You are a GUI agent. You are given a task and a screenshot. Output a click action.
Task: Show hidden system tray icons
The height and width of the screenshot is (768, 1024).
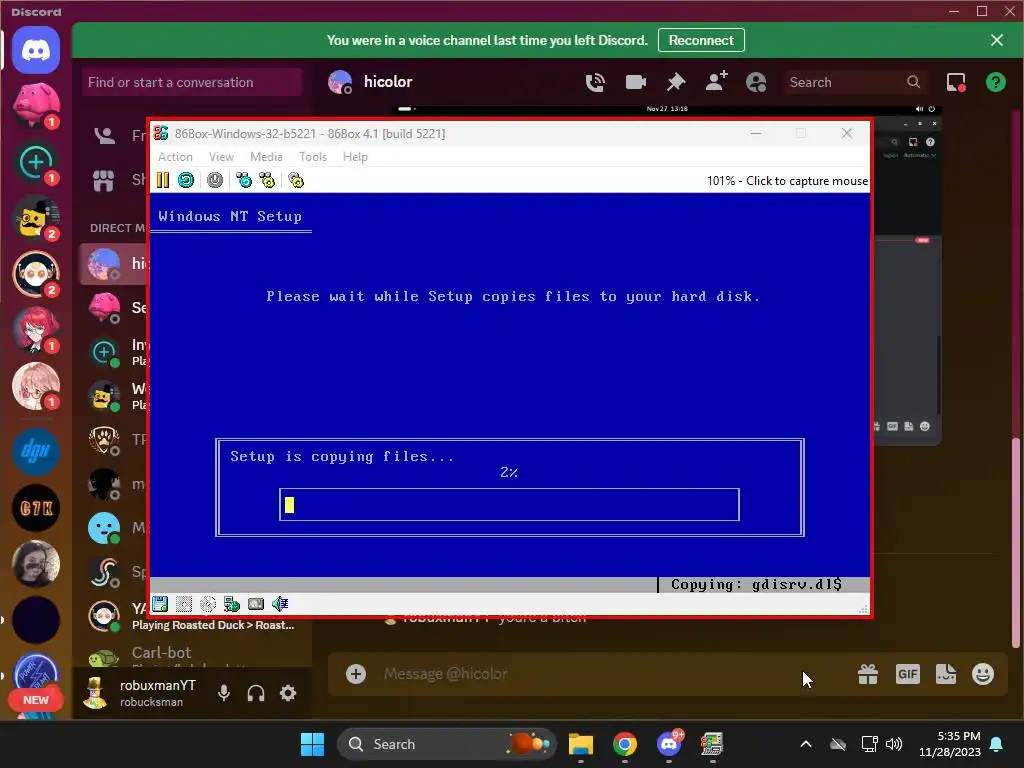806,744
